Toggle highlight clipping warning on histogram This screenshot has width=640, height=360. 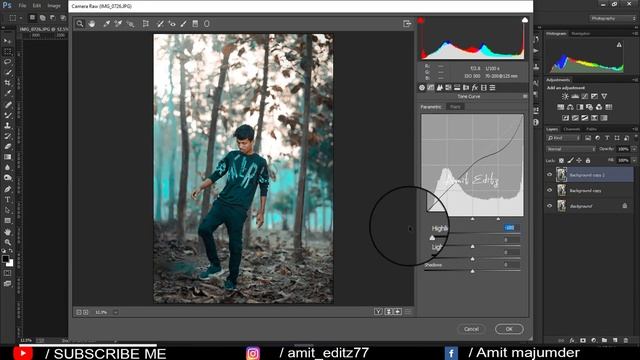tap(525, 20)
